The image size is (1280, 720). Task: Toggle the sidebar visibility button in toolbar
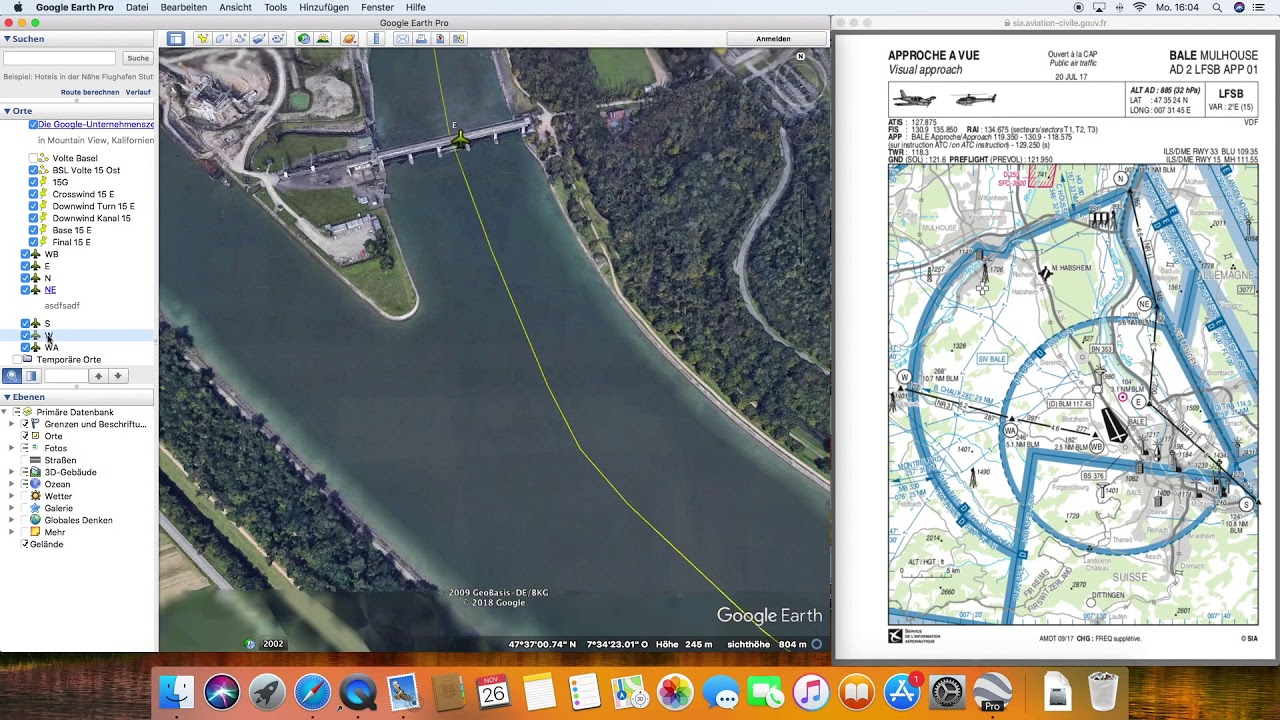click(176, 39)
